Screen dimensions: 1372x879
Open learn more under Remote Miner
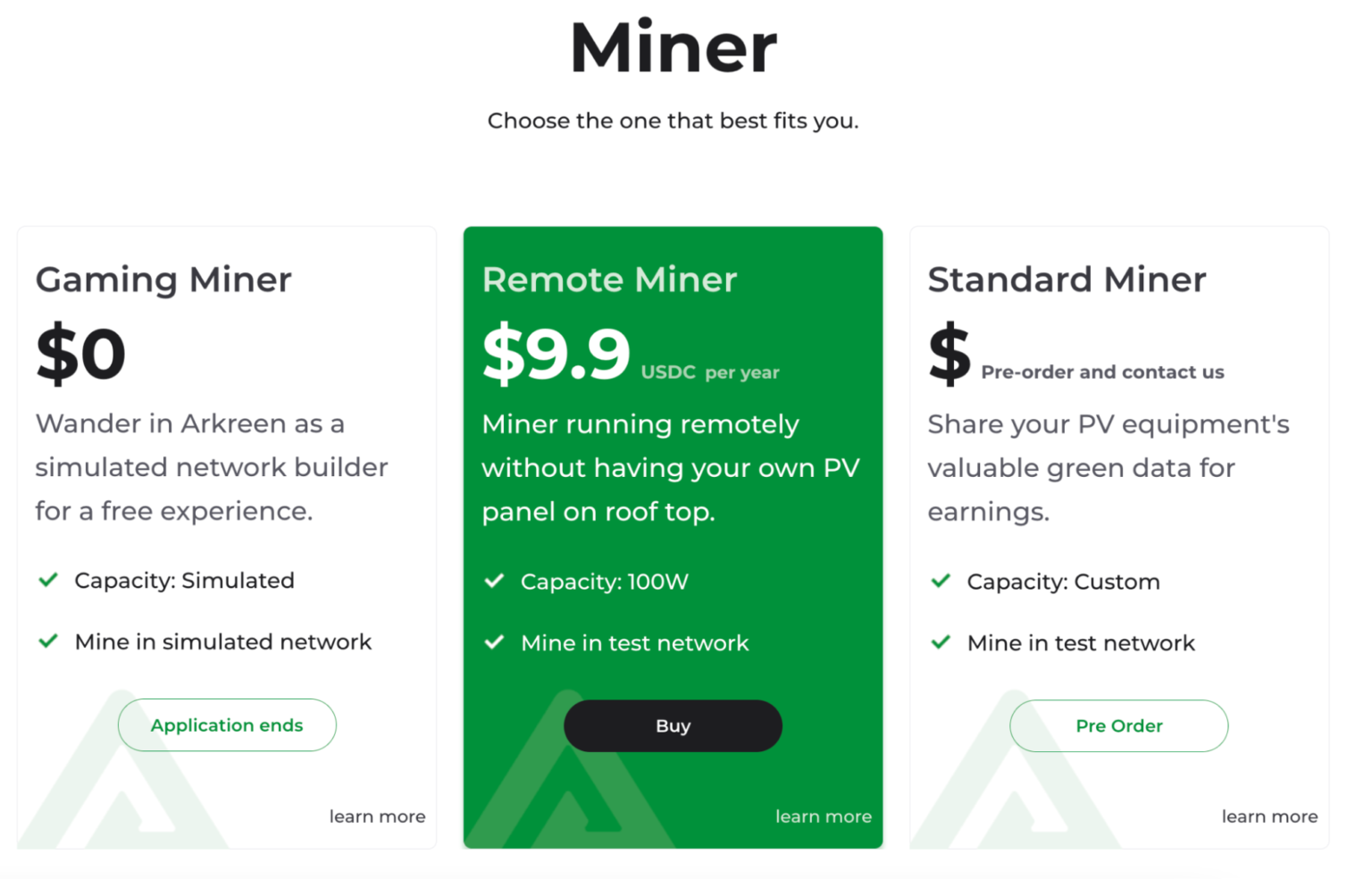pyautogui.click(x=823, y=816)
